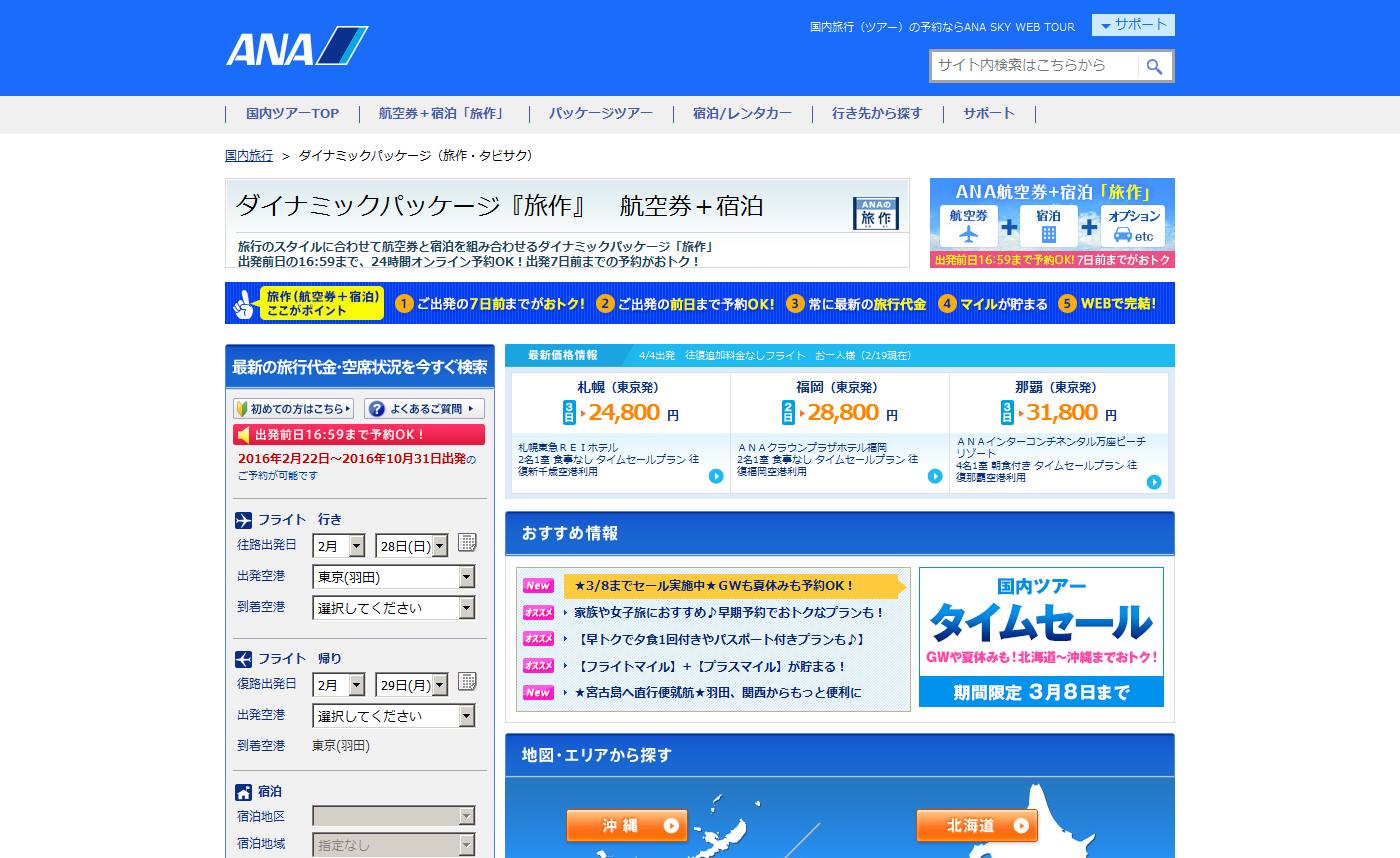Click the car option icon in 旅作 banner
Image resolution: width=1400 pixels, height=858 pixels.
pyautogui.click(x=1123, y=235)
